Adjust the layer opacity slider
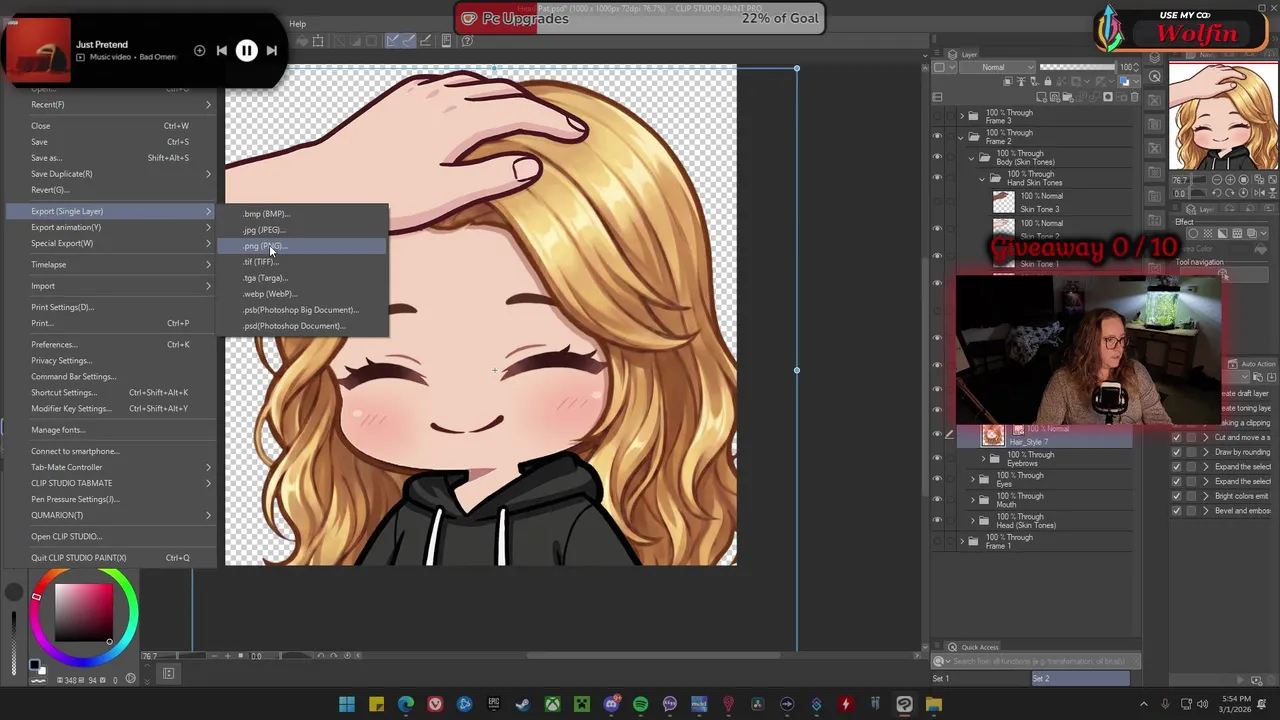The width and height of the screenshot is (1280, 720). [x=1078, y=67]
